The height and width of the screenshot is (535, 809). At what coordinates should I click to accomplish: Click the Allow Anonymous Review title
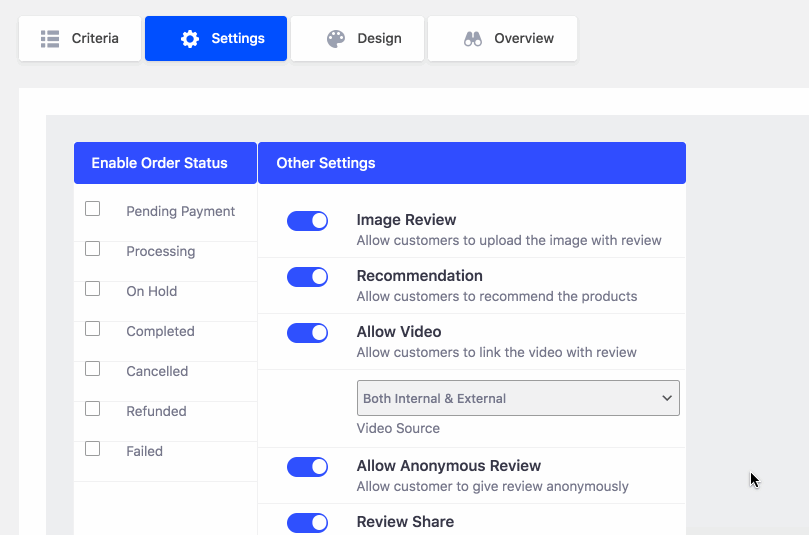point(448,466)
